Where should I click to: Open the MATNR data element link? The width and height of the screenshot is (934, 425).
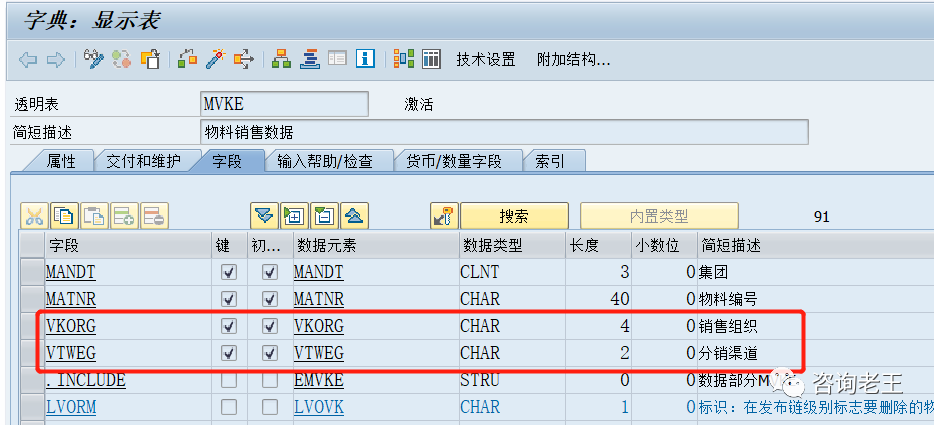[318, 299]
